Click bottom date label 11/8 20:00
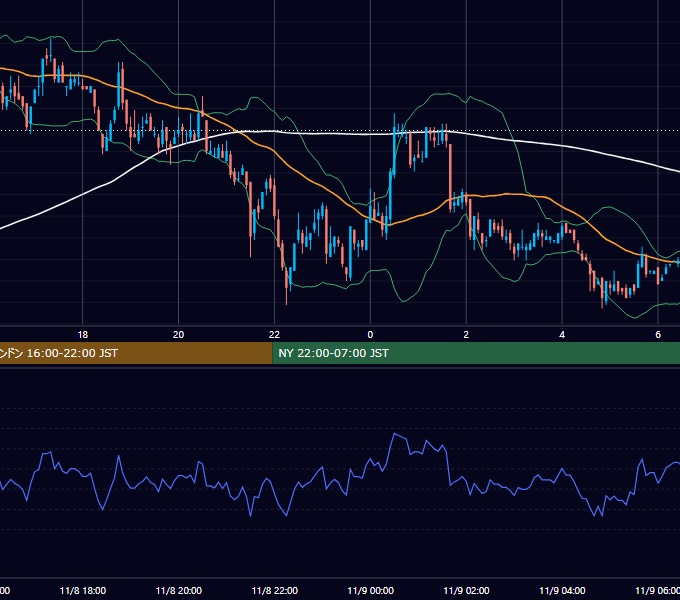Viewport: 680px width, 600px height. [178, 590]
